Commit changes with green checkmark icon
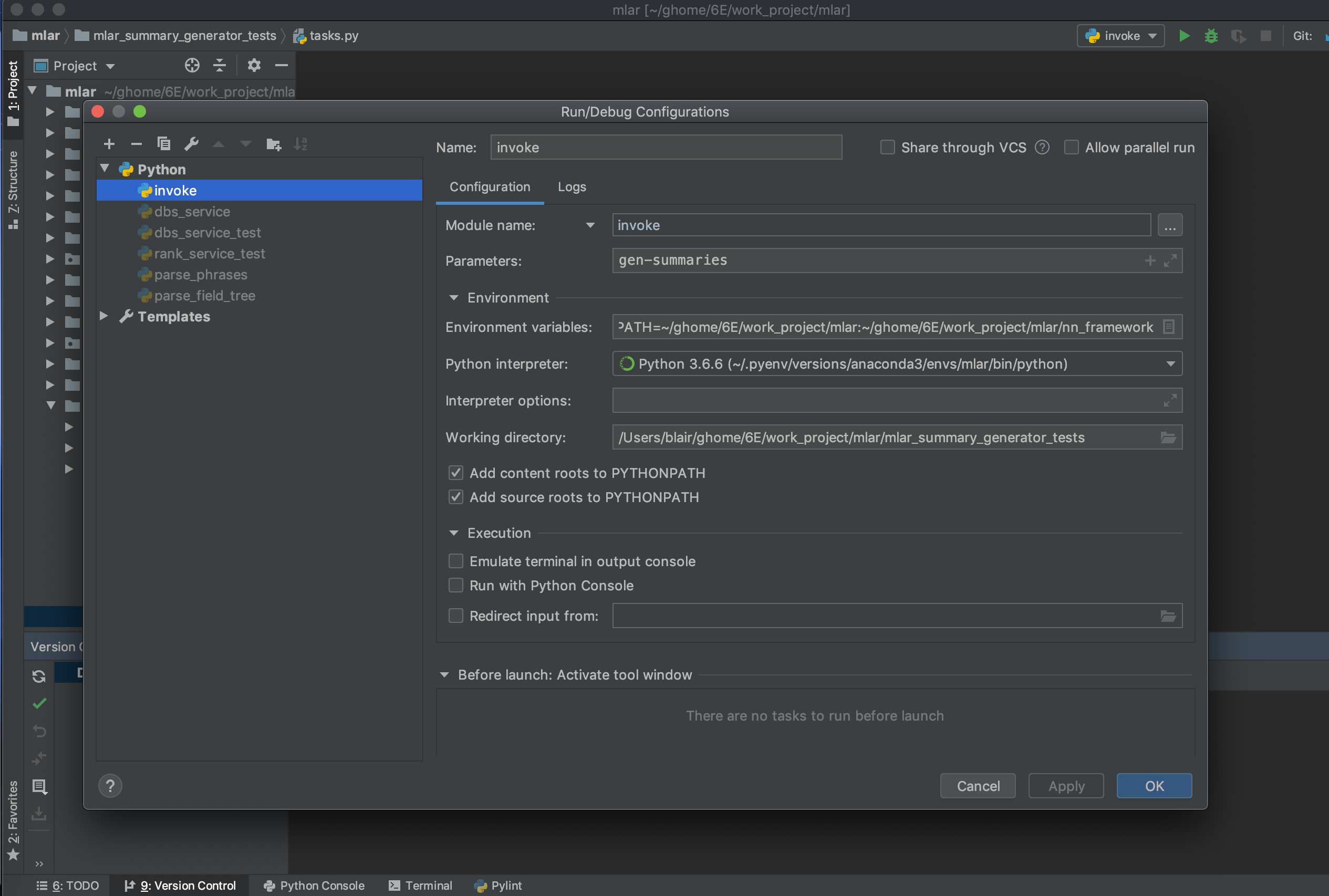1329x896 pixels. pos(39,703)
